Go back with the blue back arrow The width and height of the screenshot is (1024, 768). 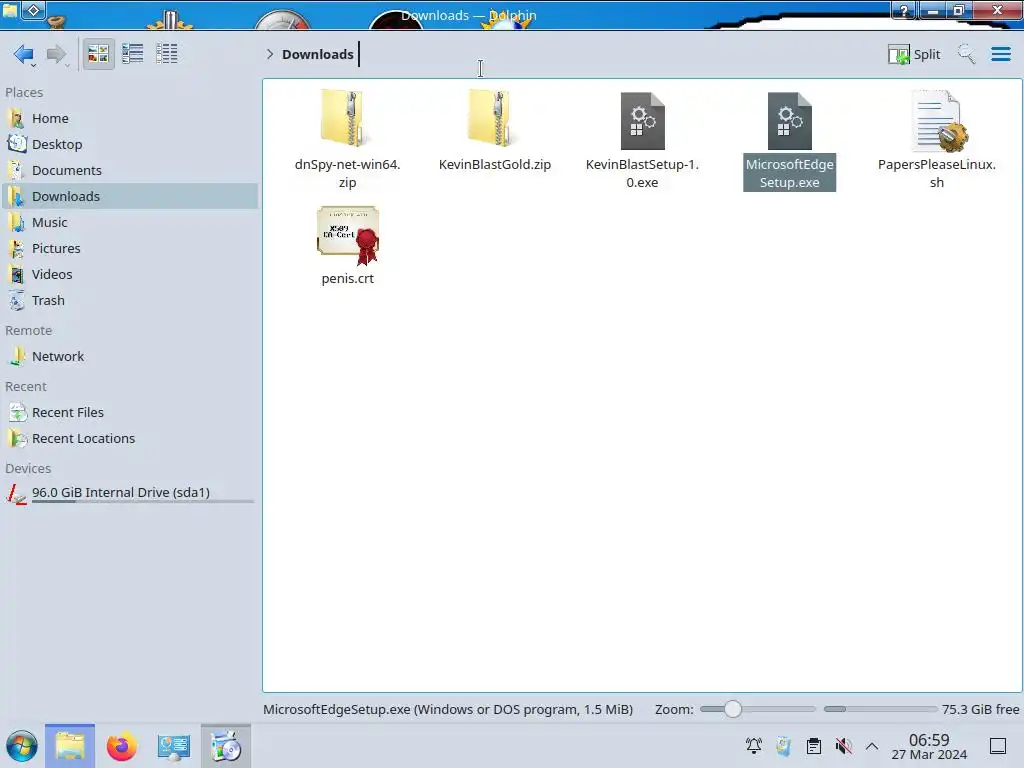[x=24, y=54]
